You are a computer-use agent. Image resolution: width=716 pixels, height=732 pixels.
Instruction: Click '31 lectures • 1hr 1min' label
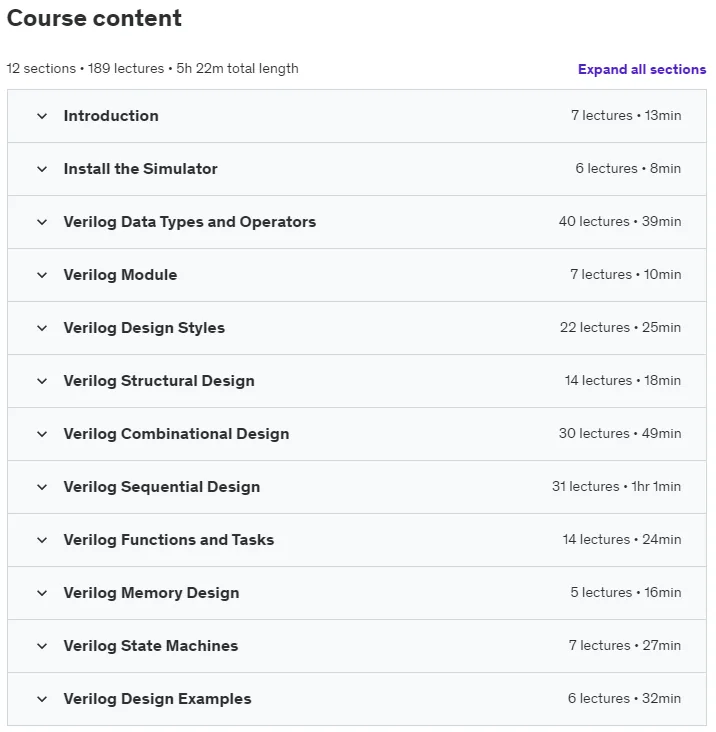coord(616,486)
